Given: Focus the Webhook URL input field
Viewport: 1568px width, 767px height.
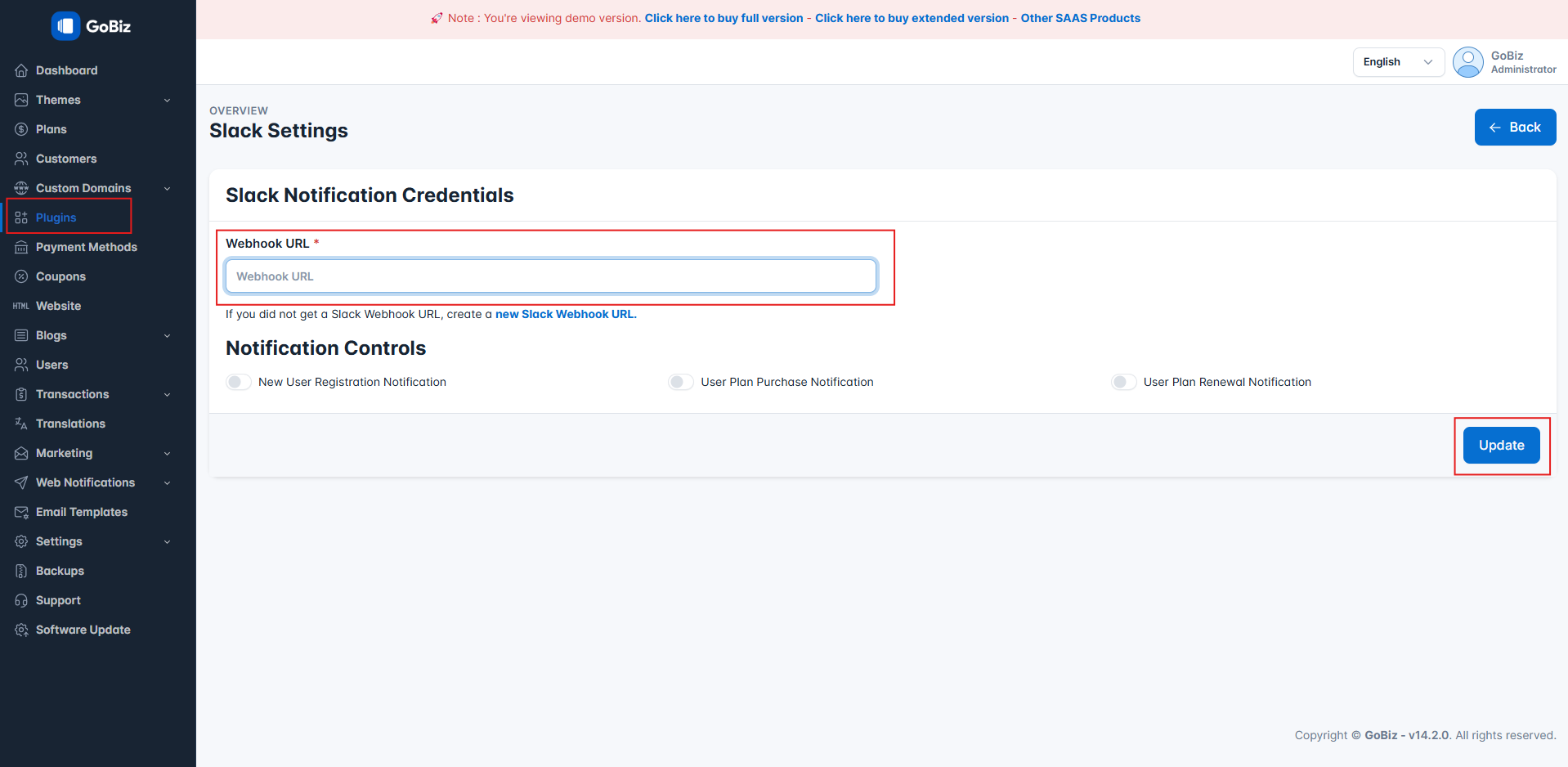Looking at the screenshot, I should (551, 276).
